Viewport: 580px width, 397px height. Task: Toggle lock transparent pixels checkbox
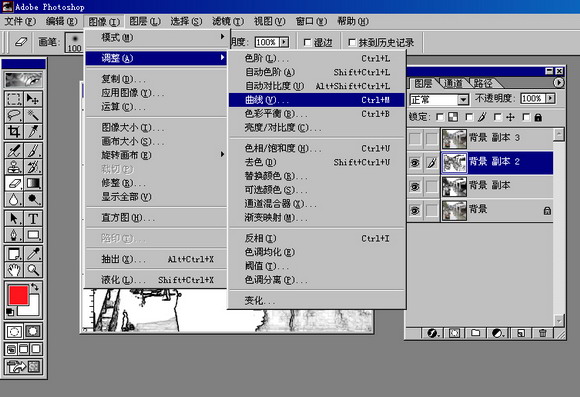(x=440, y=117)
